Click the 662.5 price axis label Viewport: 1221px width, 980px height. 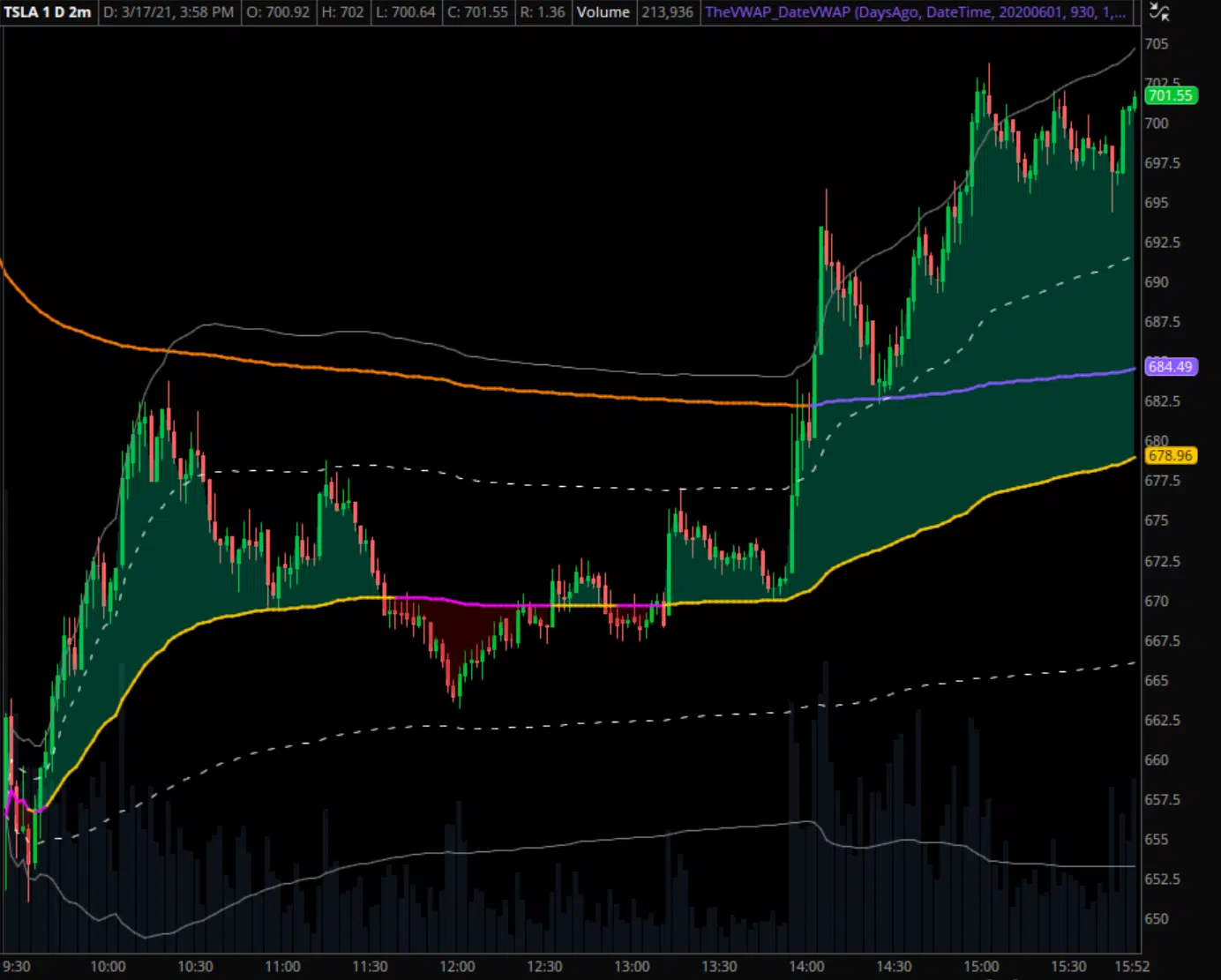pos(1162,721)
